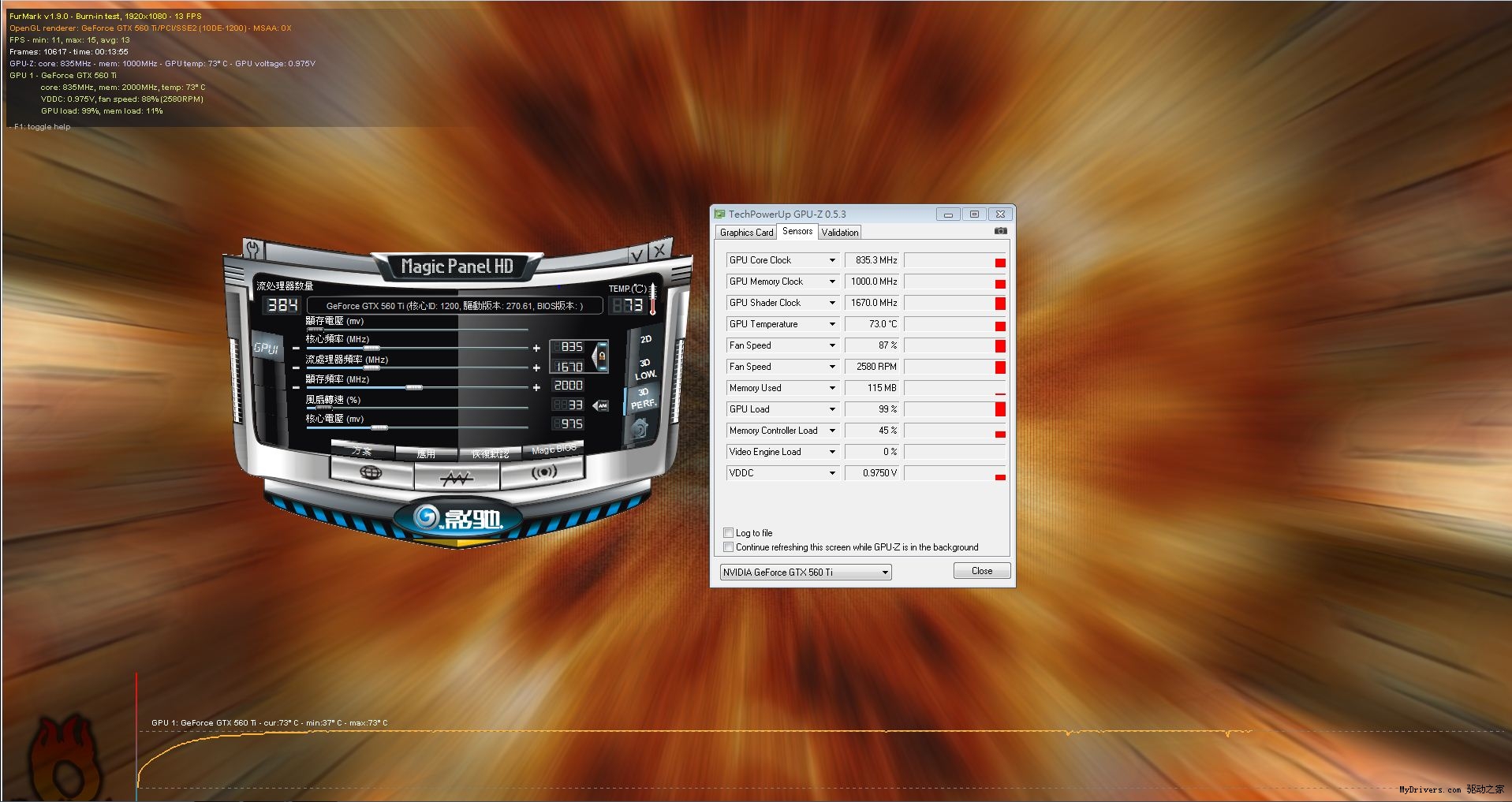Click the 73.0 °C temperature value
This screenshot has height=802, width=1512.
[873, 324]
